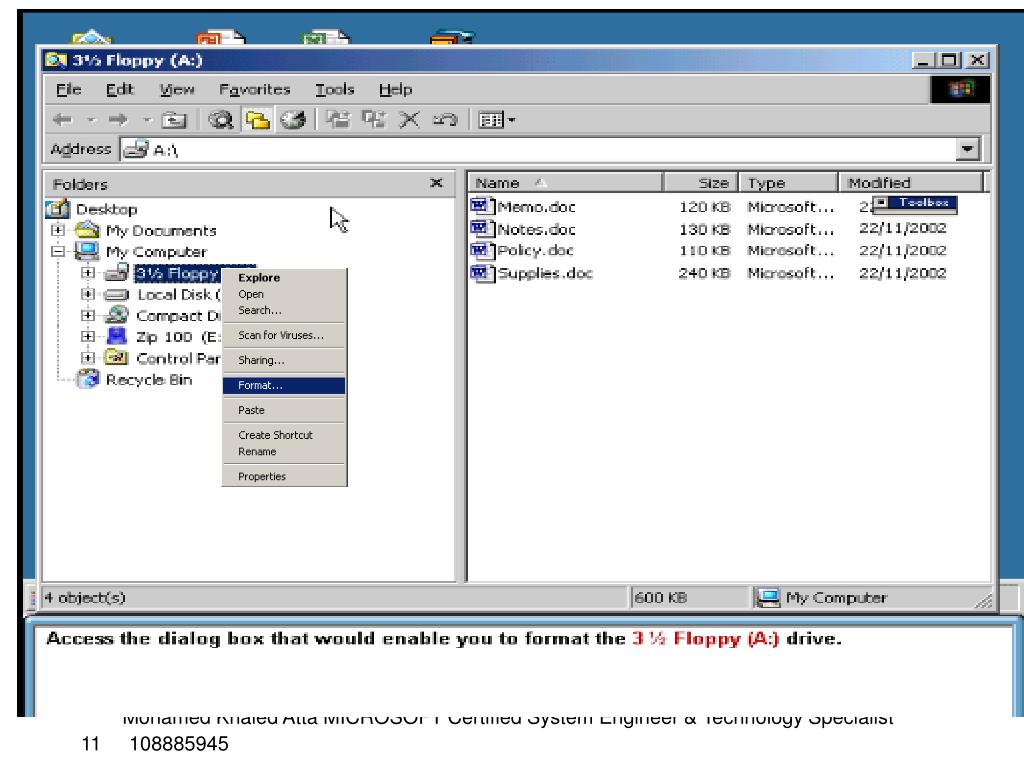Expand the Control Panel tree node

pyautogui.click(x=88, y=358)
